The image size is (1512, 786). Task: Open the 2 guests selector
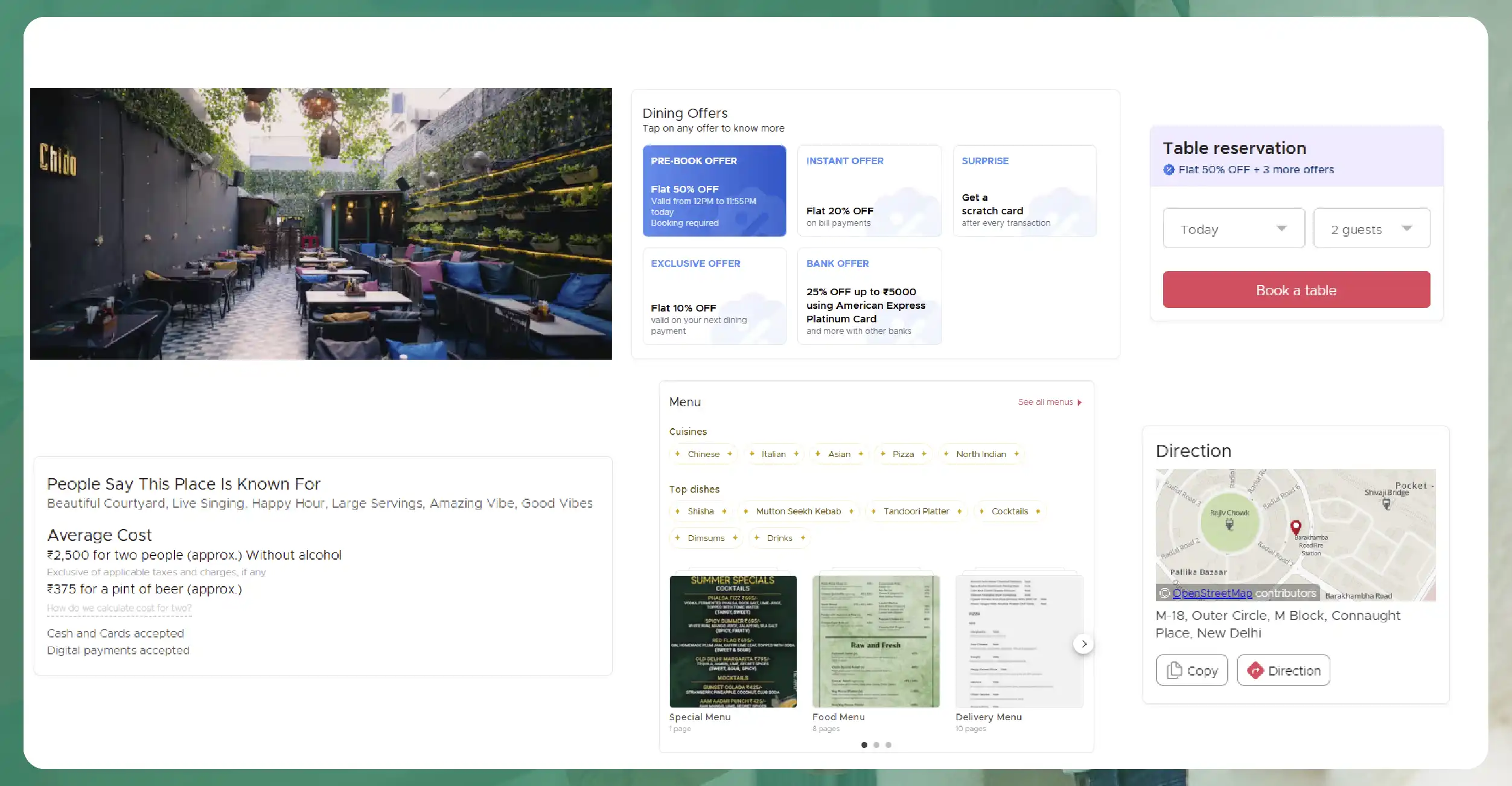coord(1371,228)
